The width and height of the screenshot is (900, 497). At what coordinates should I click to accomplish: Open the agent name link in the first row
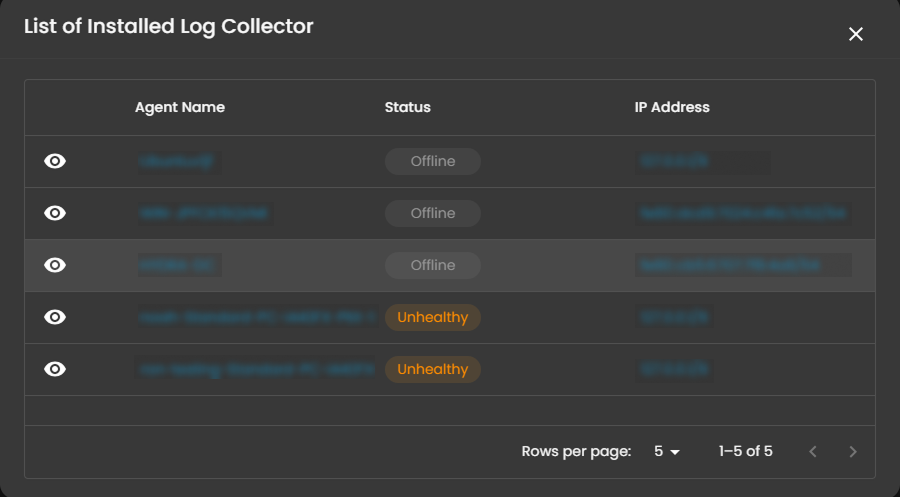pos(179,161)
